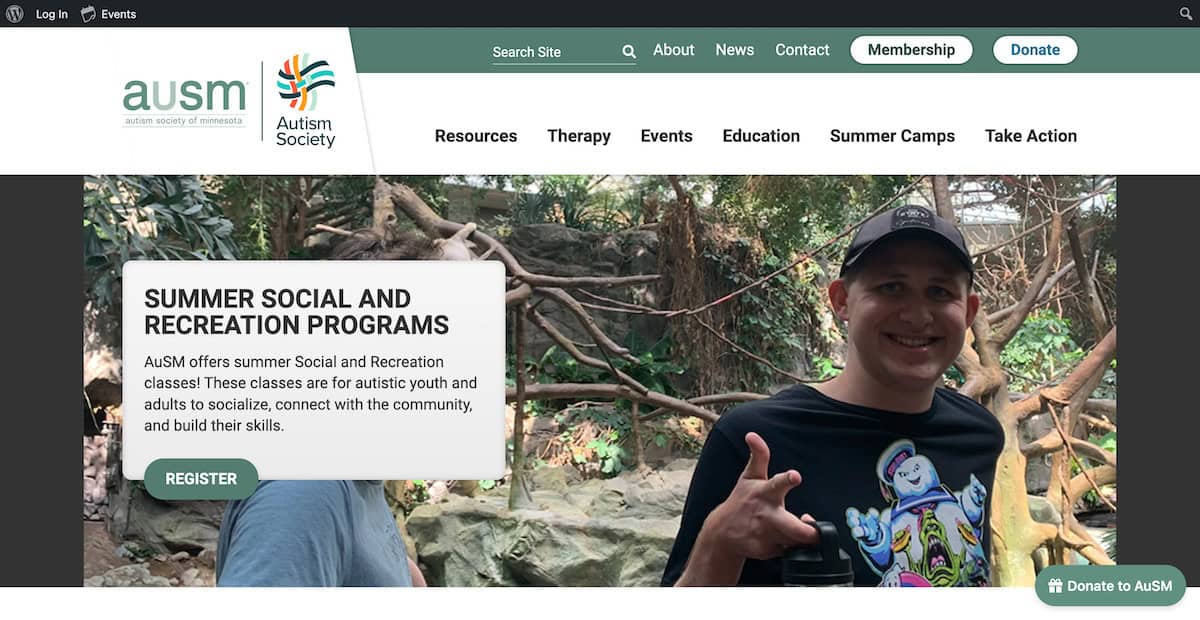1200x620 pixels.
Task: Open the Events calendar icon in admin bar
Action: tap(89, 14)
